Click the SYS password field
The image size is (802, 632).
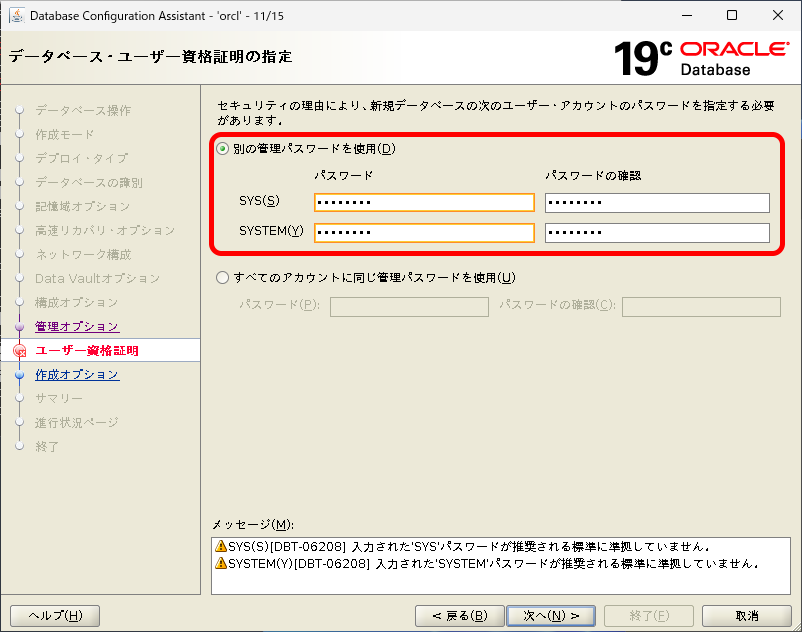424,202
